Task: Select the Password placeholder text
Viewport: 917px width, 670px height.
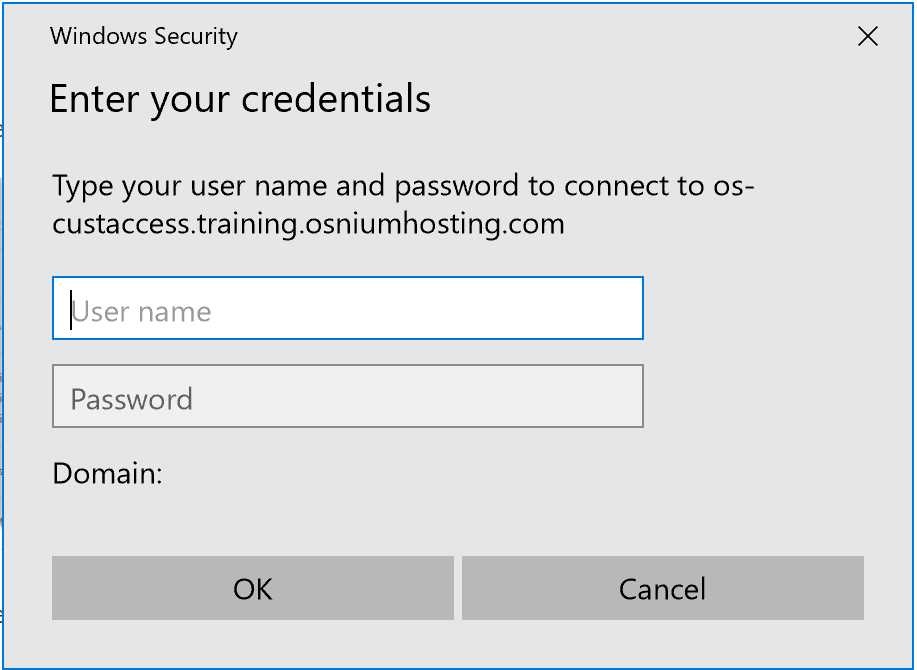Action: coord(130,397)
